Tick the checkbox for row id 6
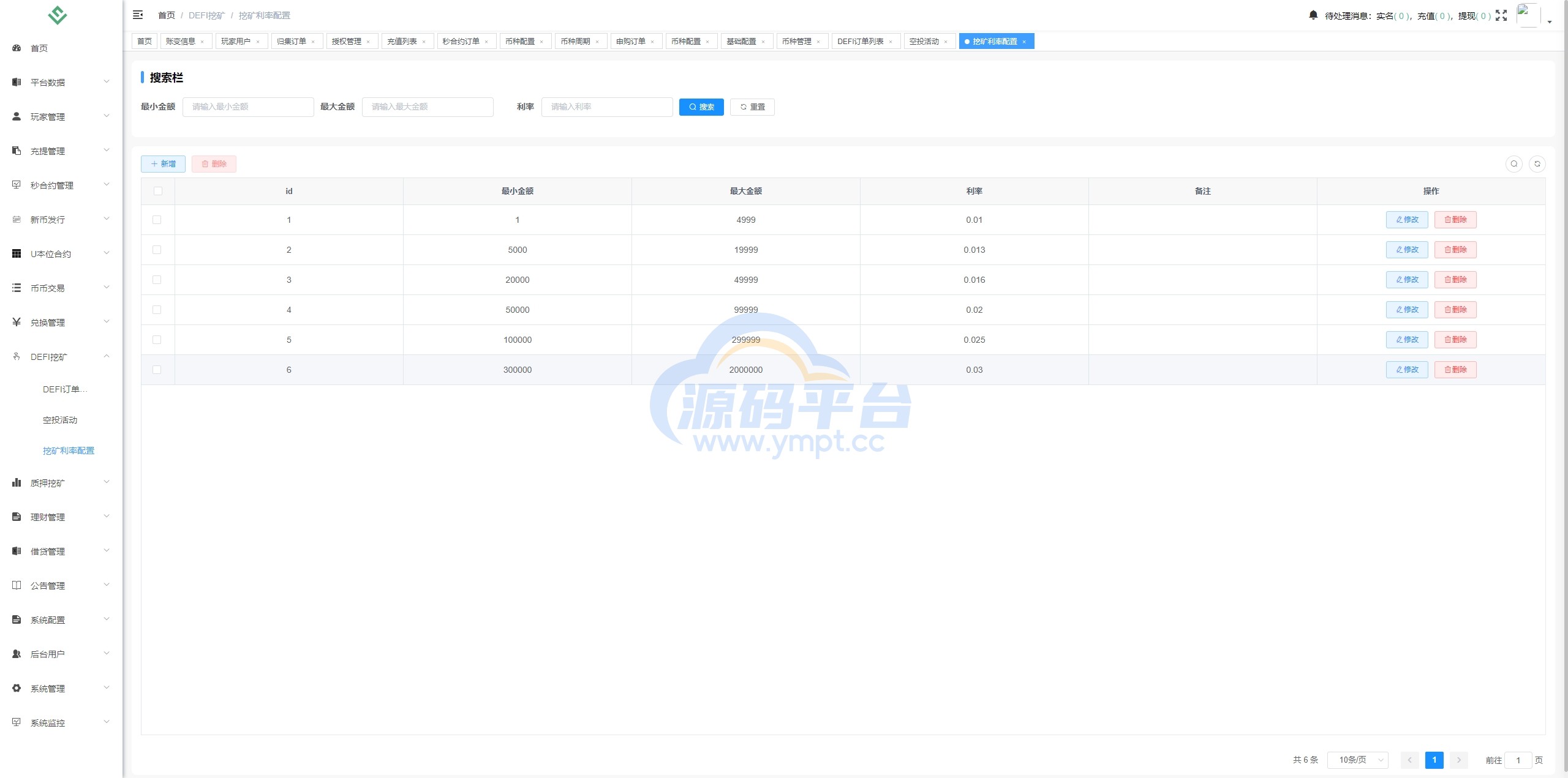 point(157,370)
